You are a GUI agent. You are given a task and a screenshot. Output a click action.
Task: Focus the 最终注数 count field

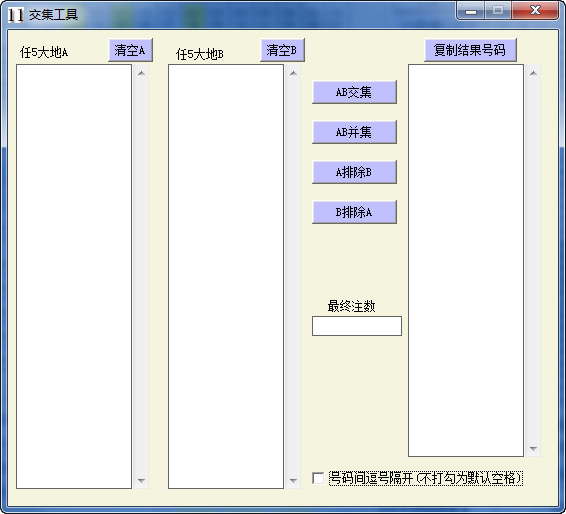tap(357, 326)
